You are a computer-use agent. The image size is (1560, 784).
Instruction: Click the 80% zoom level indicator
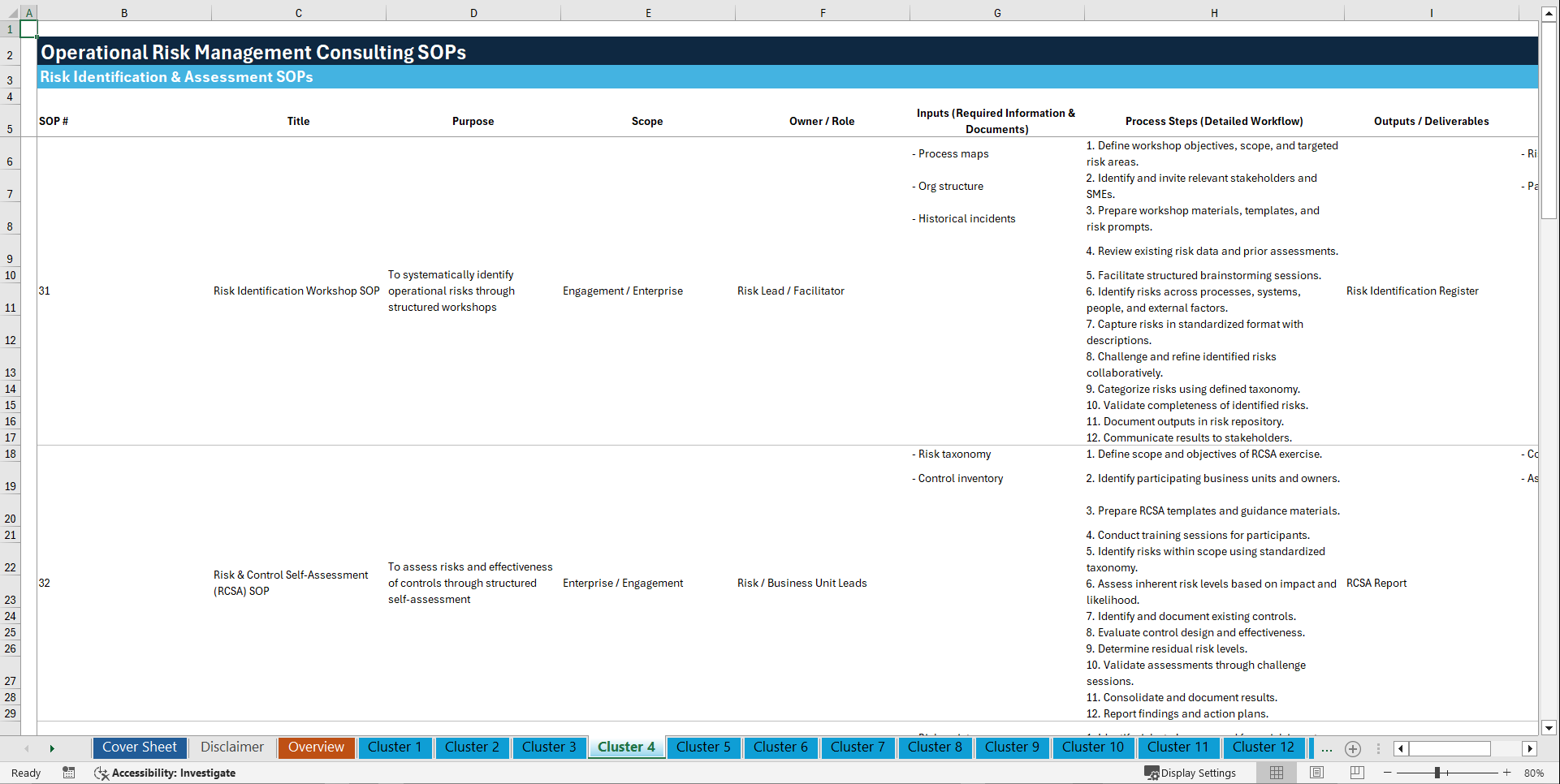[x=1537, y=773]
